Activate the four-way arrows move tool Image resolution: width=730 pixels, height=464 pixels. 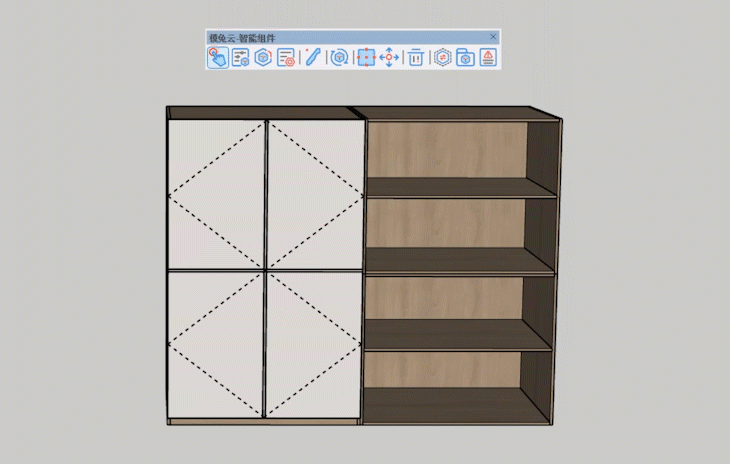(x=389, y=58)
